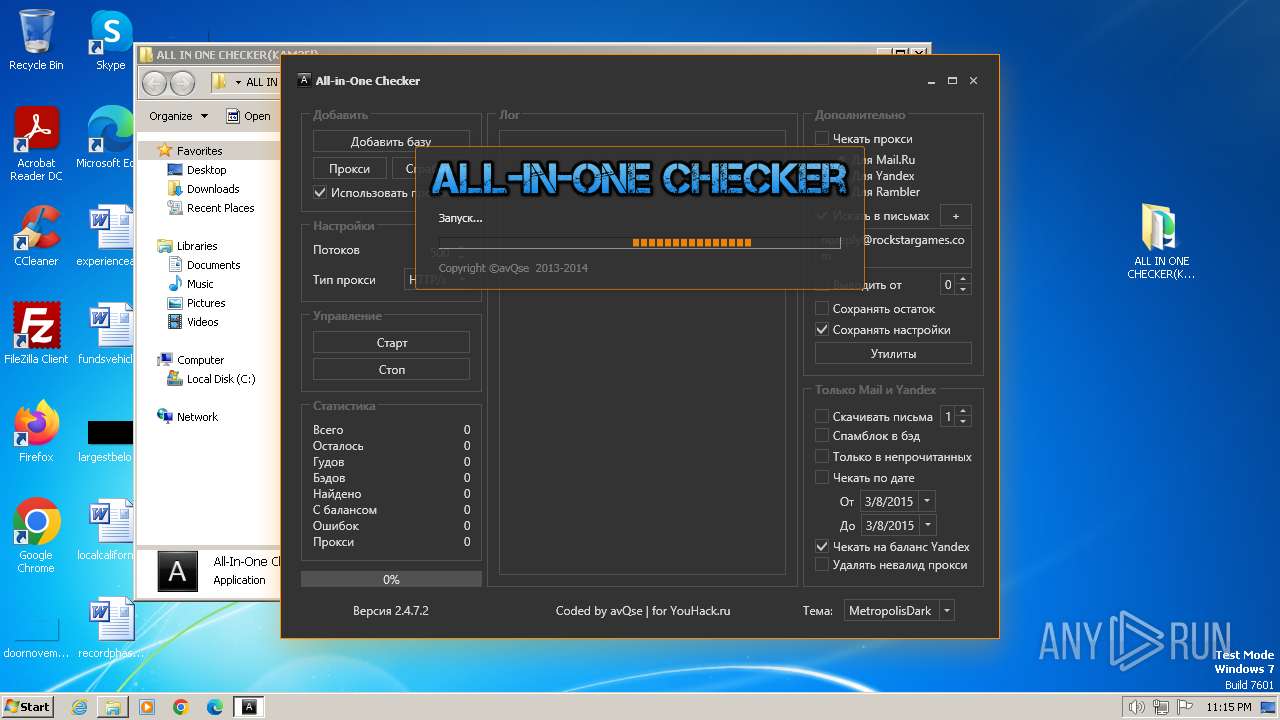Screen dimensions: 1280x720
Task: Click the orange splash loading progress bar
Action: coord(638,243)
